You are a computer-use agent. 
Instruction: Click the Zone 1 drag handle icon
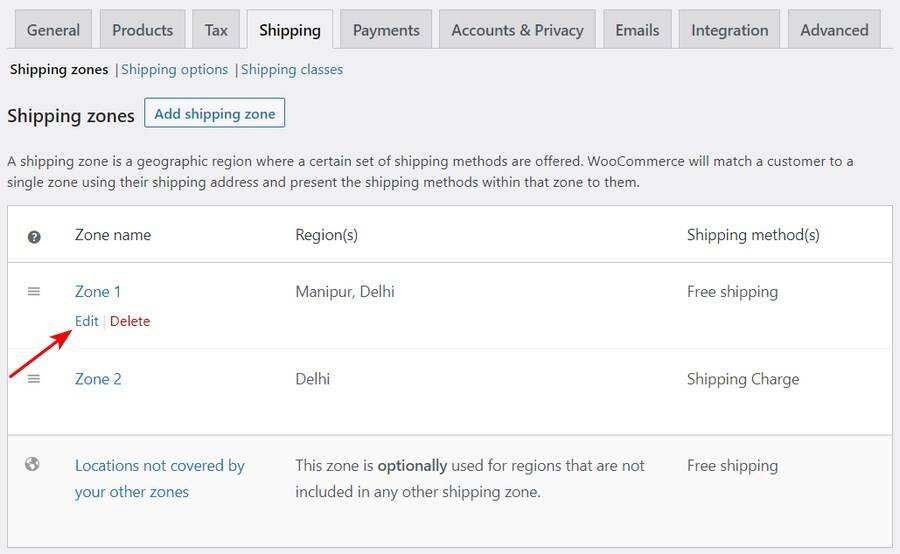pyautogui.click(x=34, y=291)
